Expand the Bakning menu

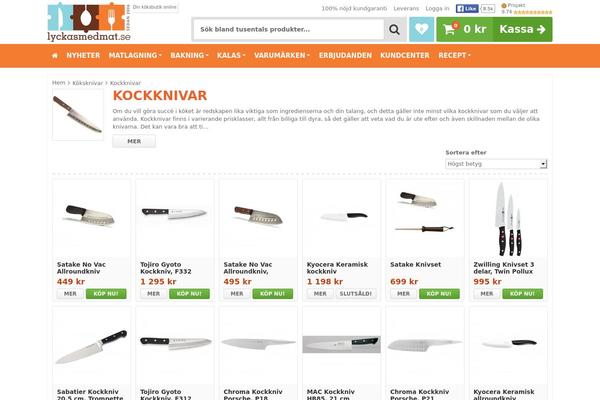click(x=189, y=56)
